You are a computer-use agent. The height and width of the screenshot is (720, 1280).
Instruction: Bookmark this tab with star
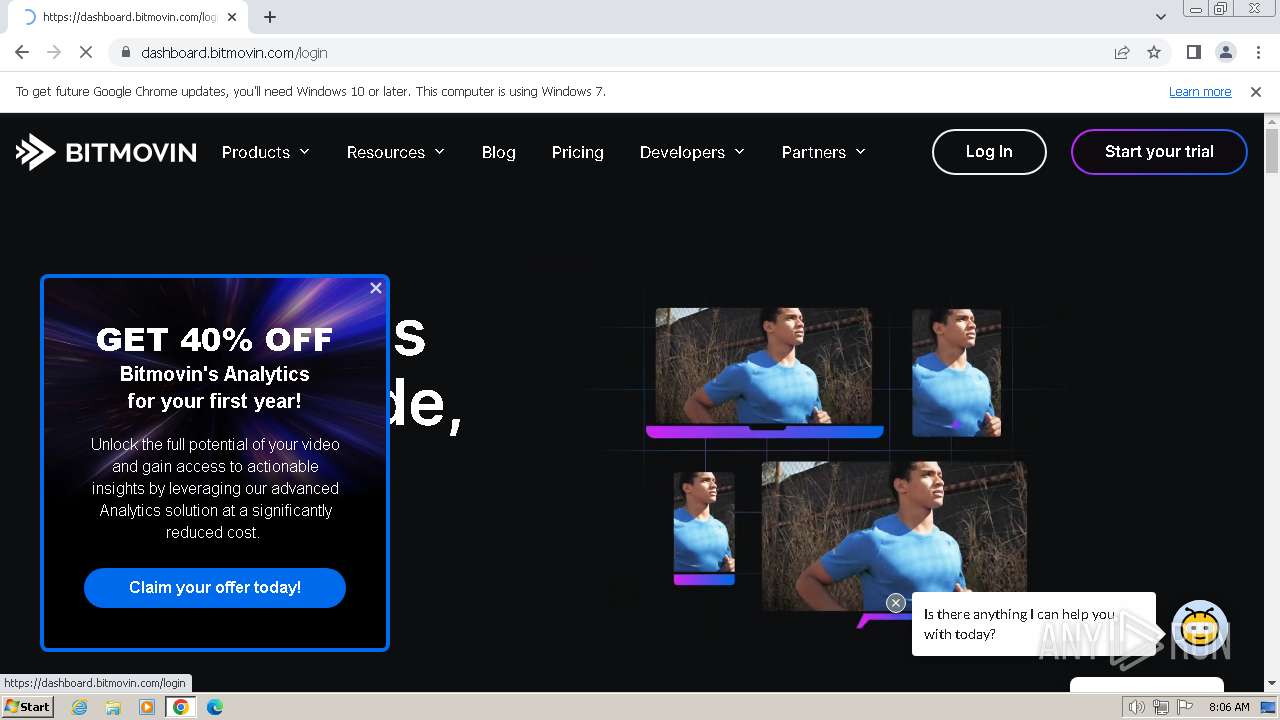coord(1154,53)
